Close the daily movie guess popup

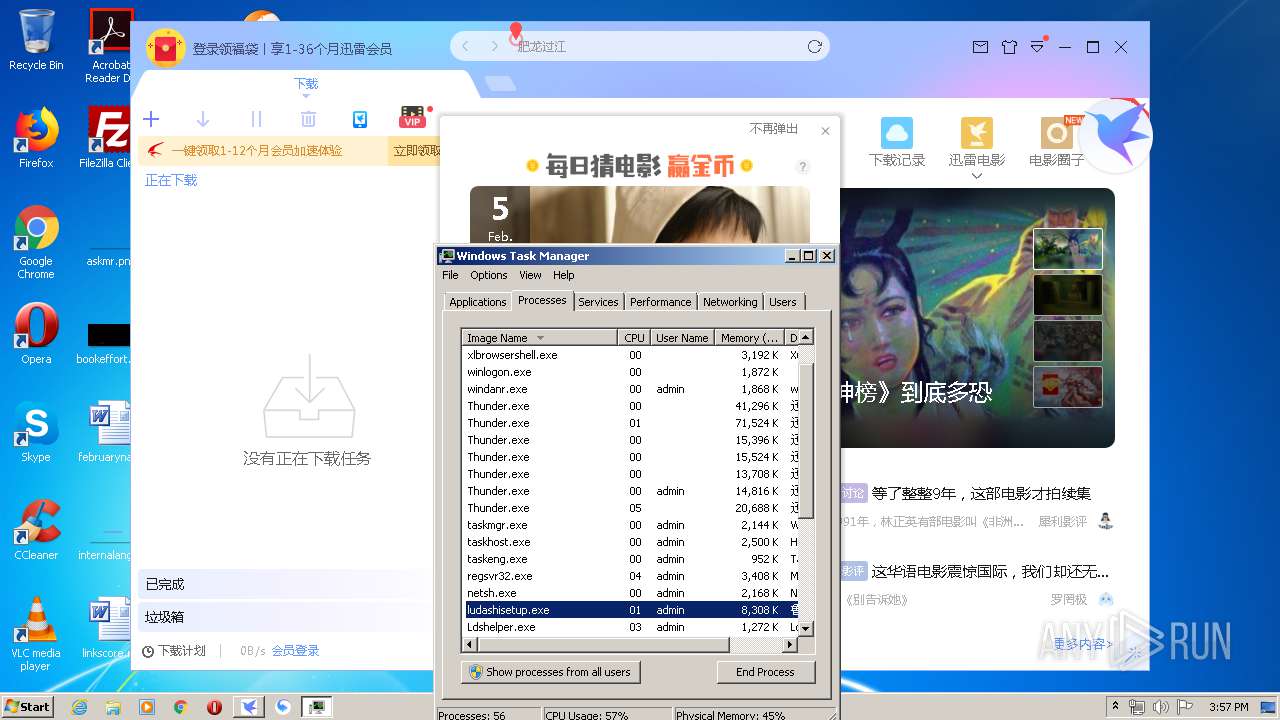[x=825, y=131]
